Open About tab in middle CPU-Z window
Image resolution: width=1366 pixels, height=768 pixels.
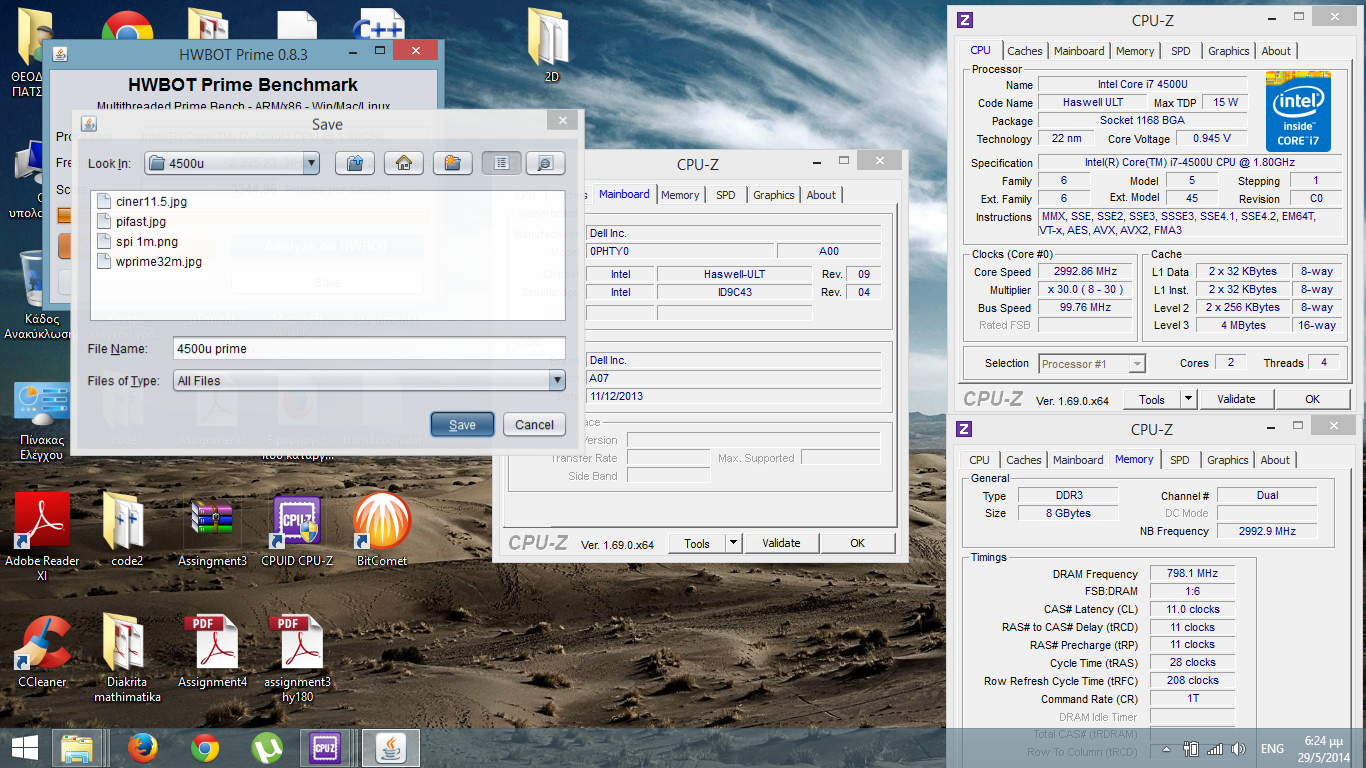coord(821,195)
